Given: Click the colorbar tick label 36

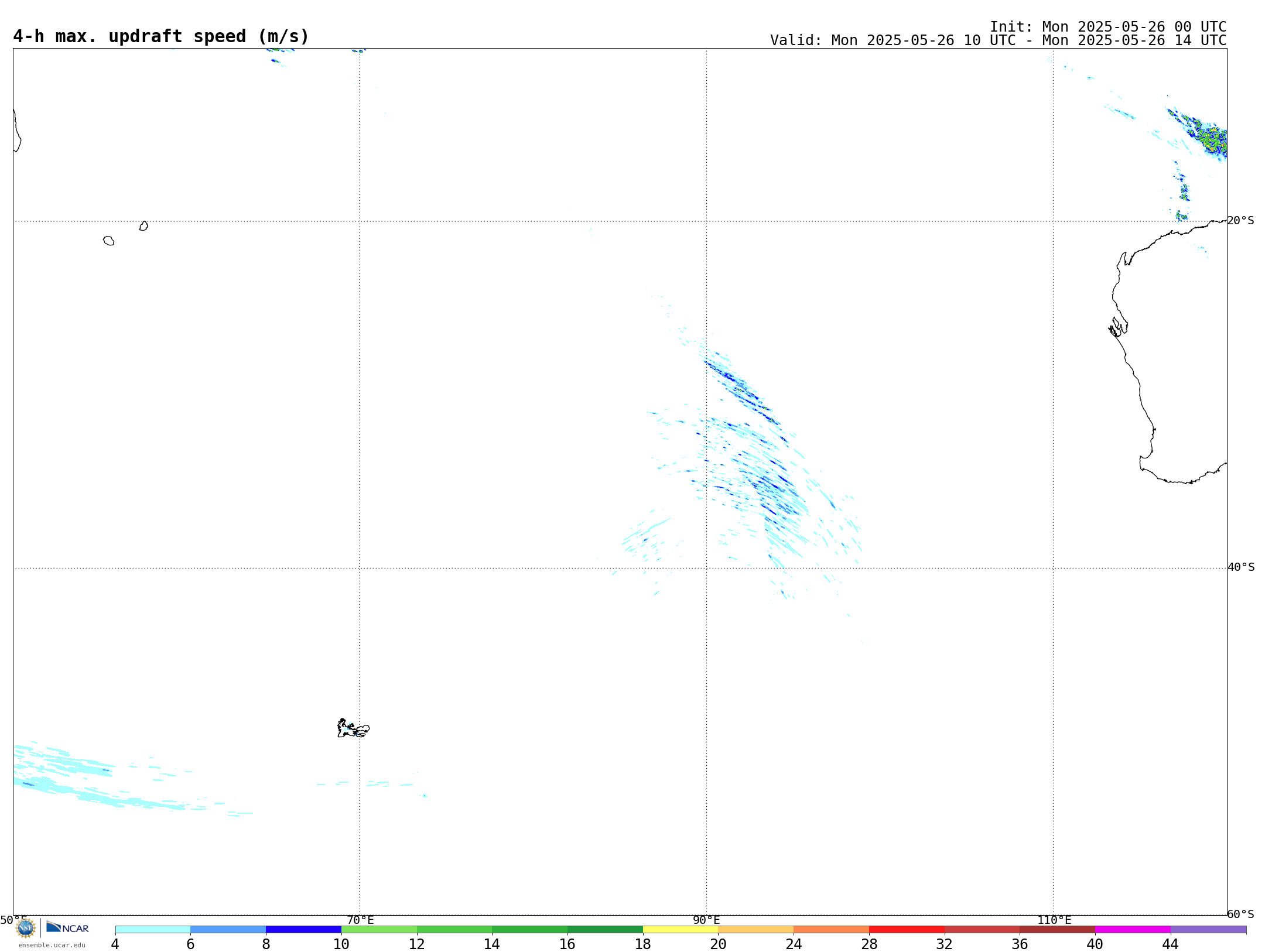Looking at the screenshot, I should 1020,944.
